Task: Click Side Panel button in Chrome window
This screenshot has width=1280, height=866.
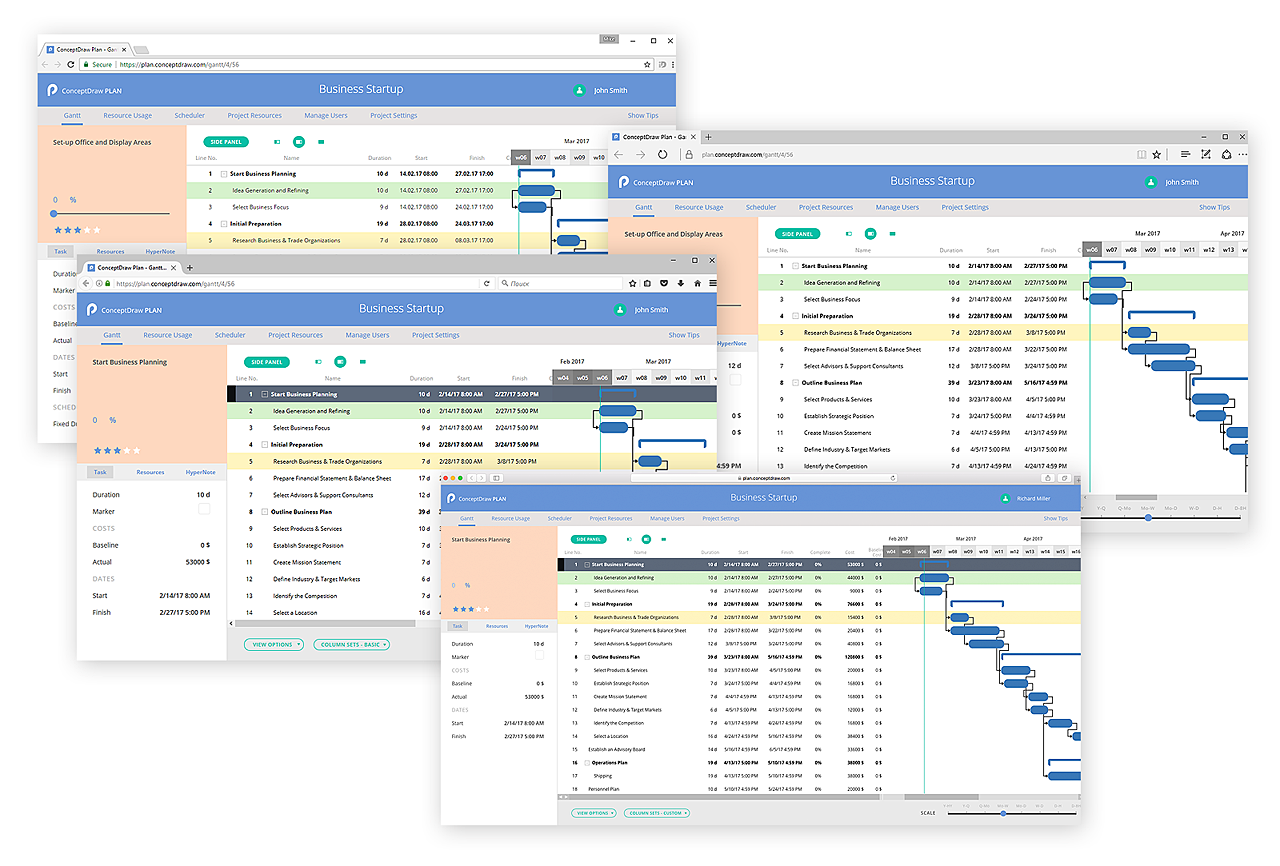Action: pos(226,142)
